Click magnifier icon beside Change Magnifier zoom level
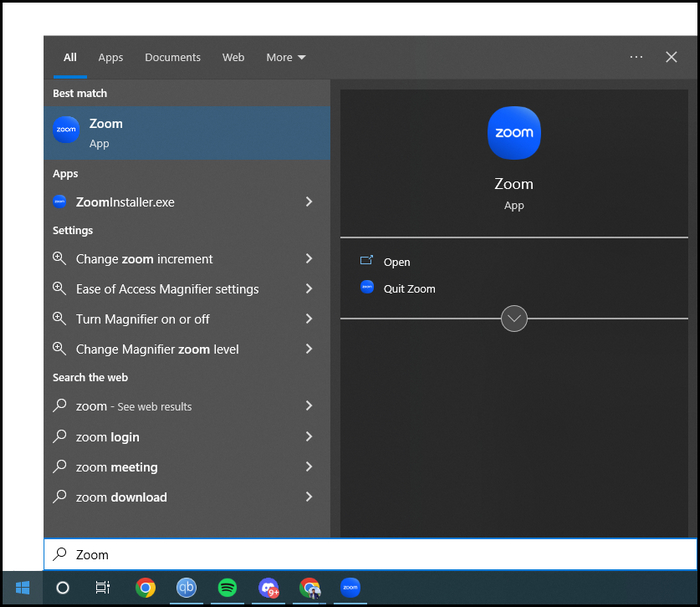Screen dimensions: 700x607 click(x=59, y=349)
